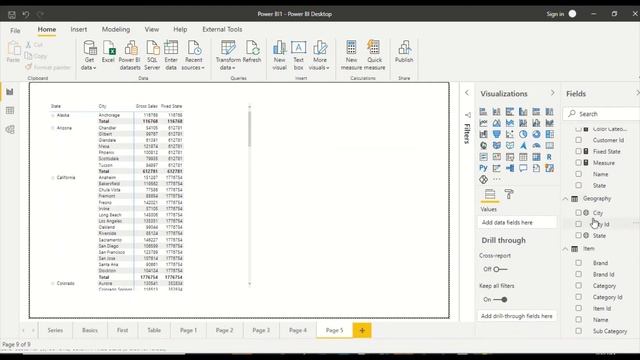Check the Measure field checkbox

point(578,162)
